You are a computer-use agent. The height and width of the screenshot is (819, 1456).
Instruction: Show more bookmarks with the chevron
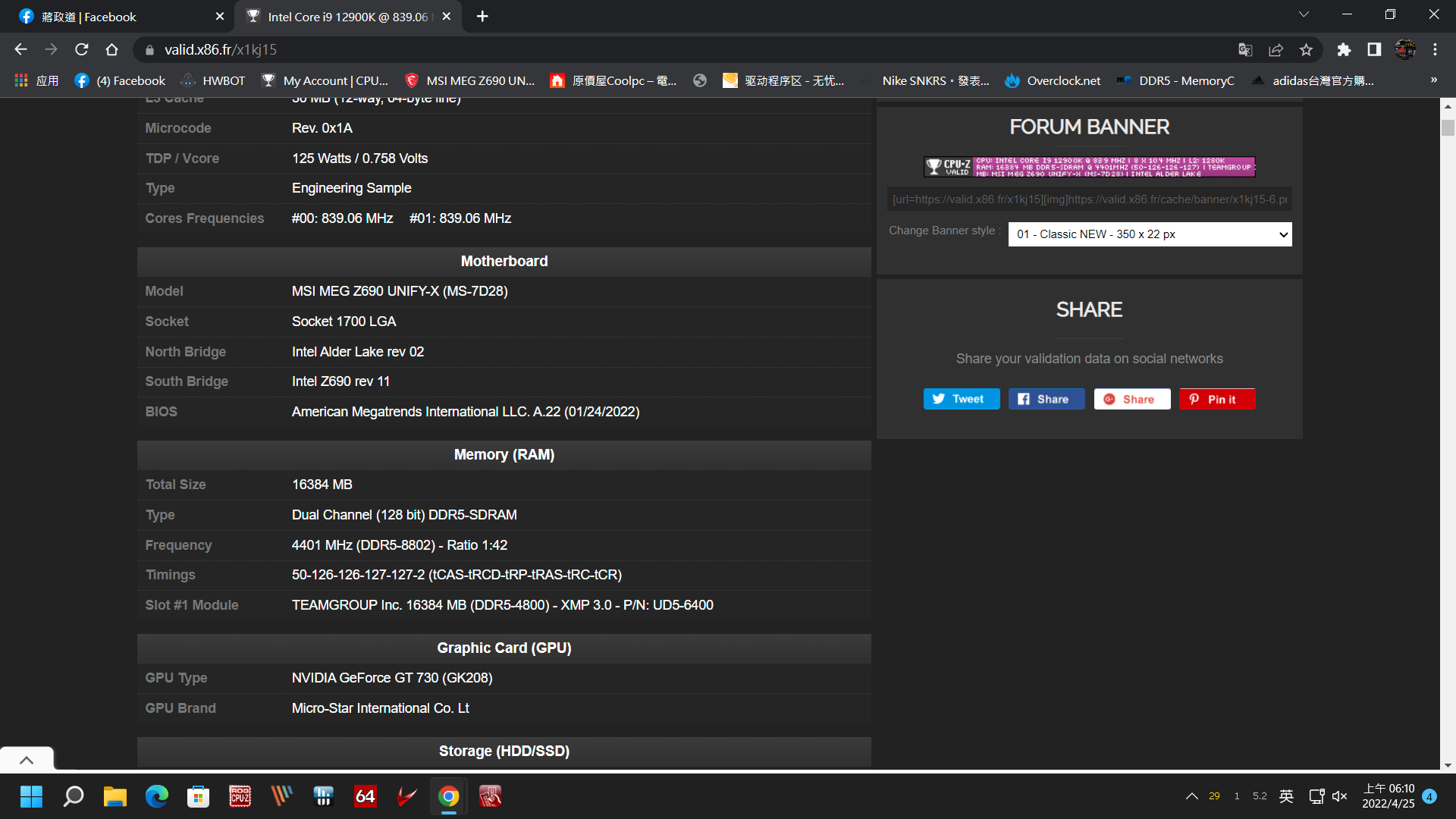tap(1434, 80)
